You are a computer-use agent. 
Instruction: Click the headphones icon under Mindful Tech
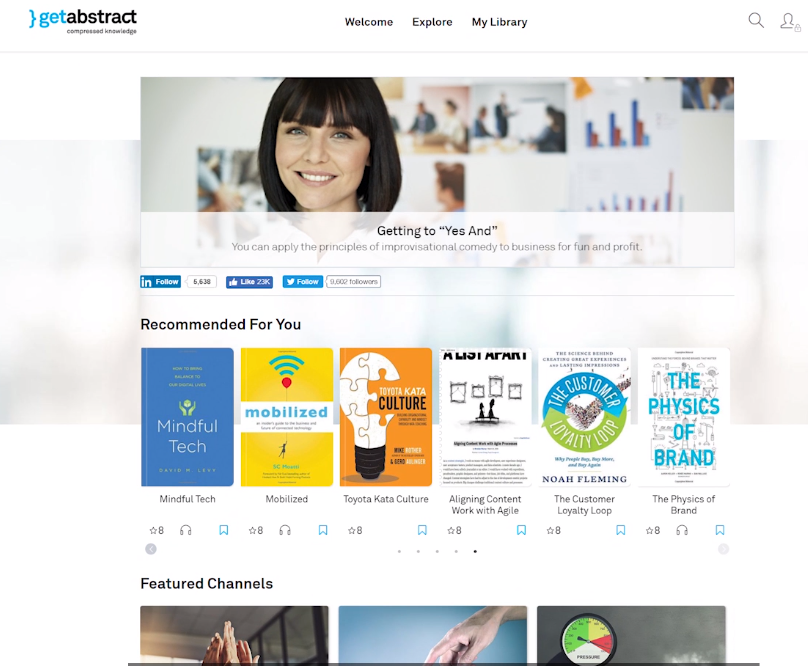tap(186, 530)
